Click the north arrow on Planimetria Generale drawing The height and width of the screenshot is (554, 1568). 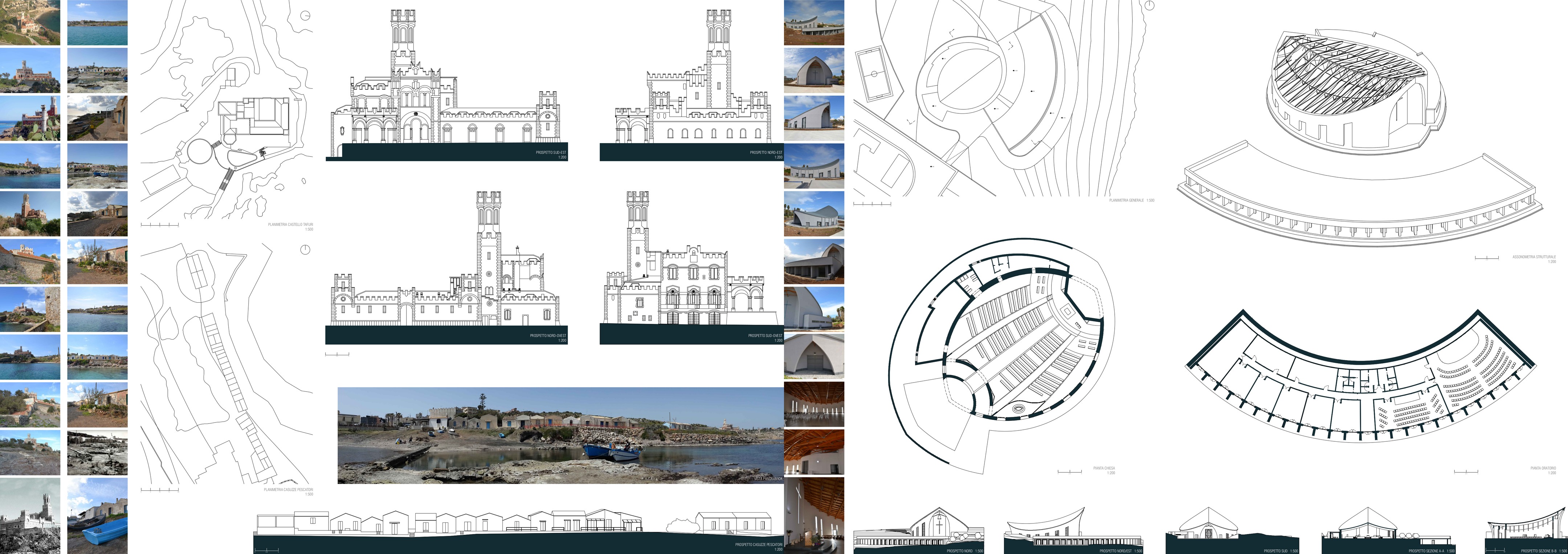pos(1149,5)
